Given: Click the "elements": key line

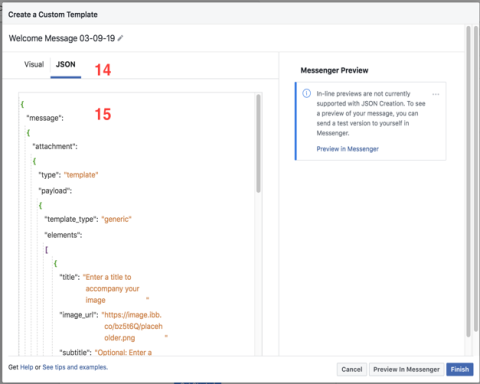Looking at the screenshot, I should (63, 235).
